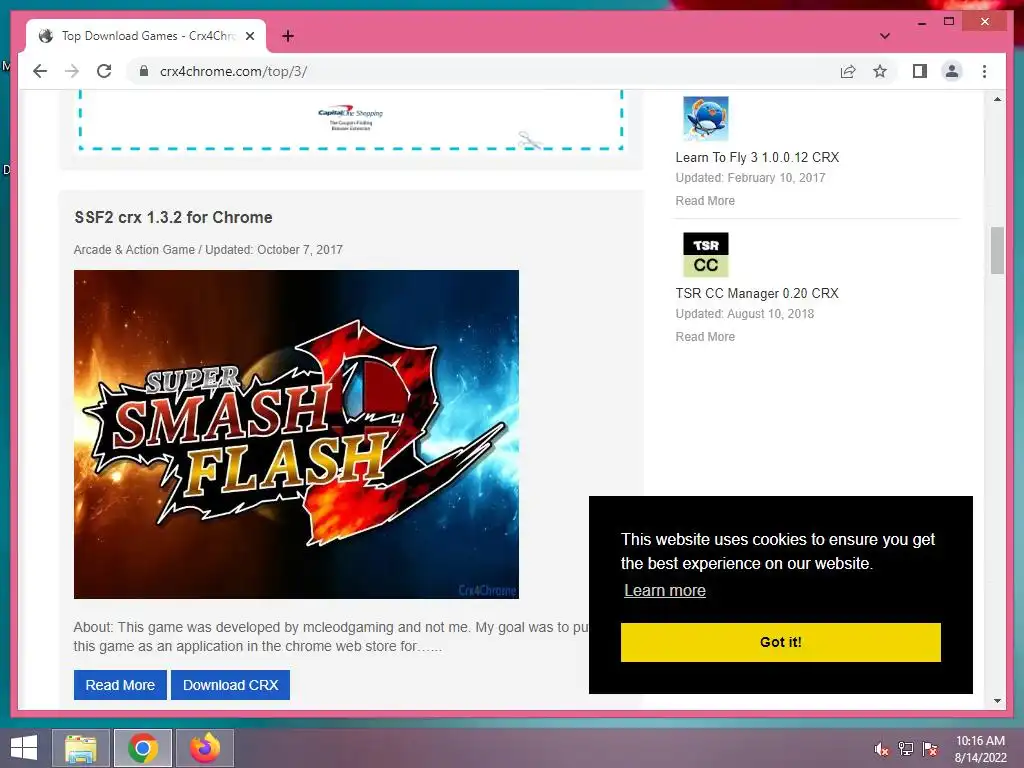Open Learn To Fly 3 1.0.0.12 CRX link
The image size is (1024, 768).
(757, 157)
